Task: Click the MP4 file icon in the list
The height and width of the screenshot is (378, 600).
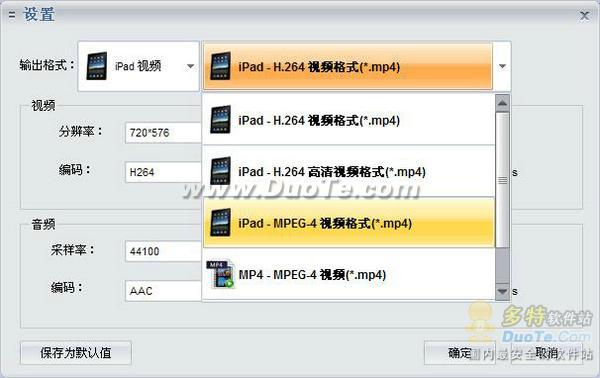Action: pos(220,274)
